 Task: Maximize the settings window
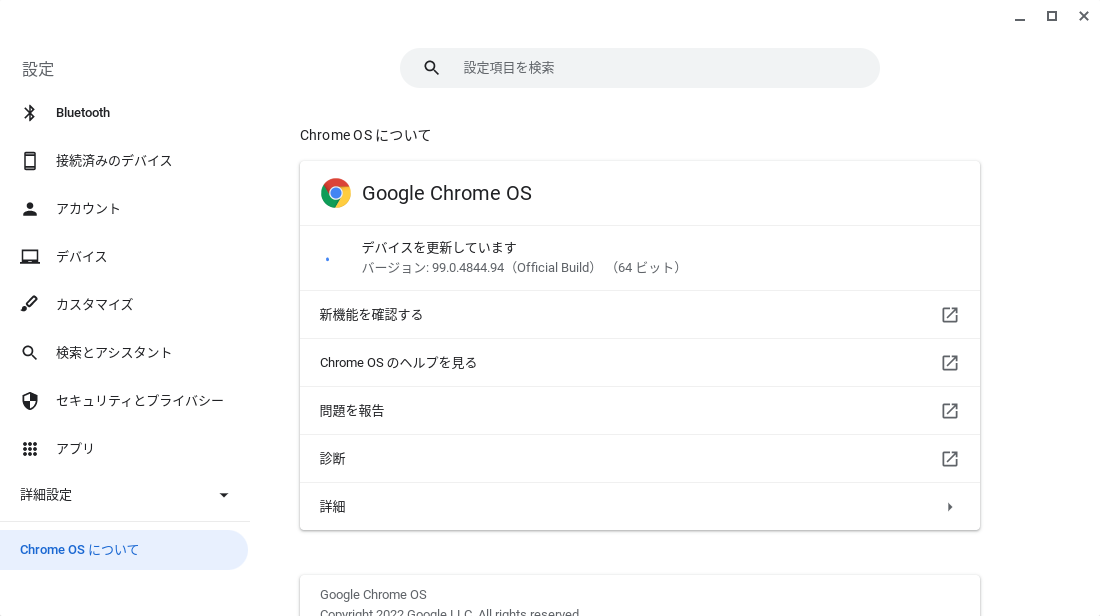tap(1052, 16)
